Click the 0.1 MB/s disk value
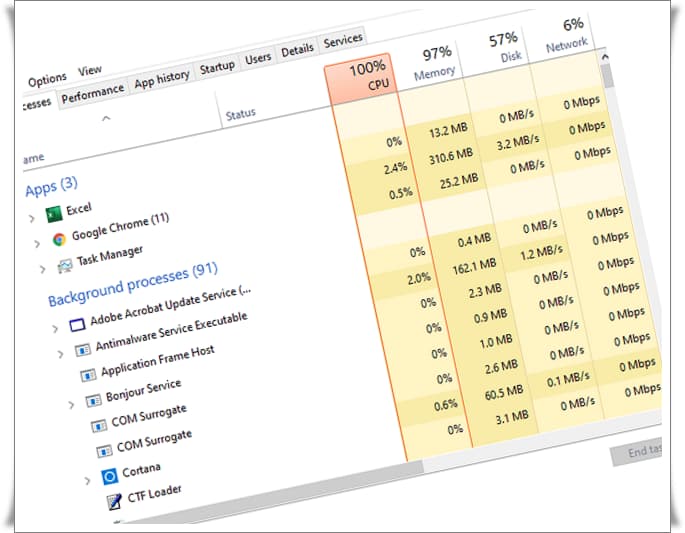 tap(568, 379)
